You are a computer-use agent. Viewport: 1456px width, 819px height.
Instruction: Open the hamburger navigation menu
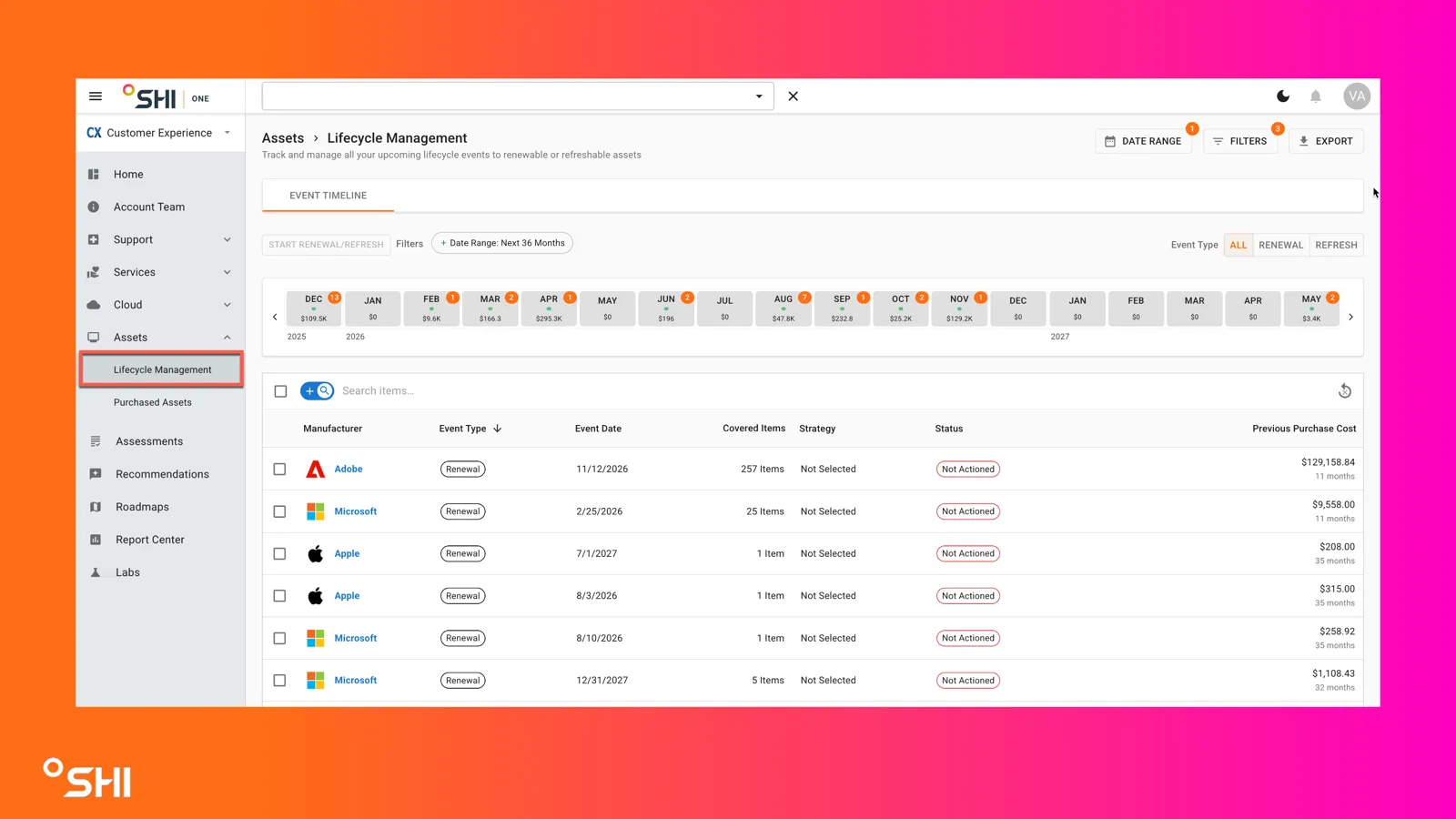click(x=96, y=96)
